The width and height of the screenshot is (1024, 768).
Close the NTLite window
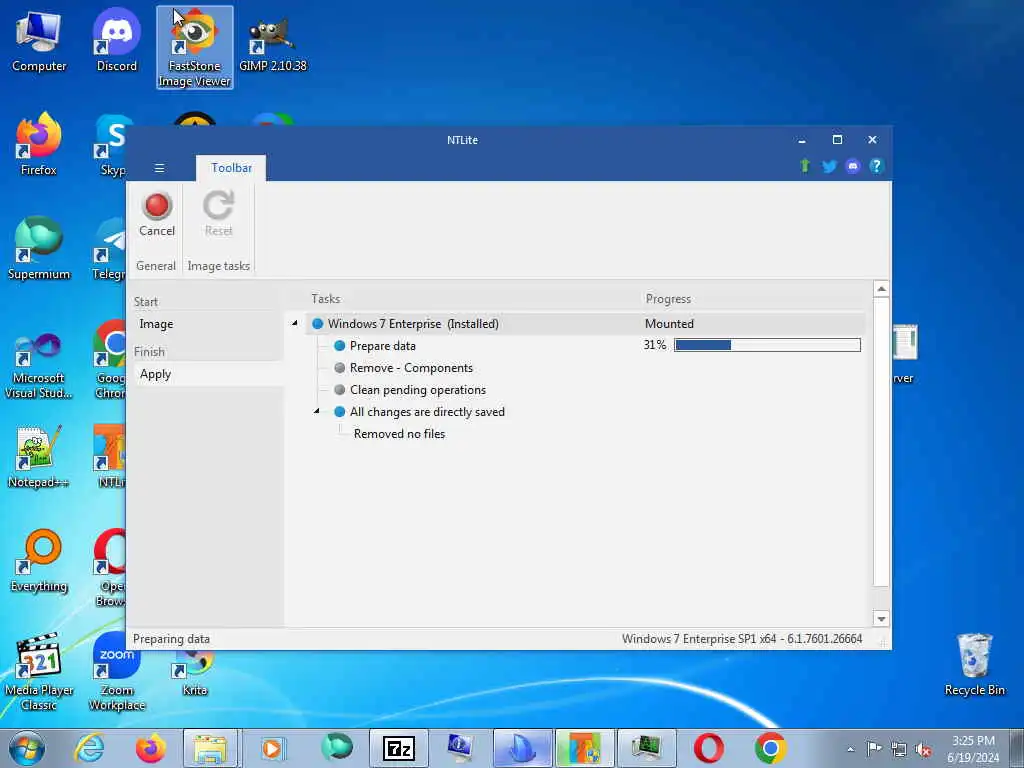pos(872,140)
